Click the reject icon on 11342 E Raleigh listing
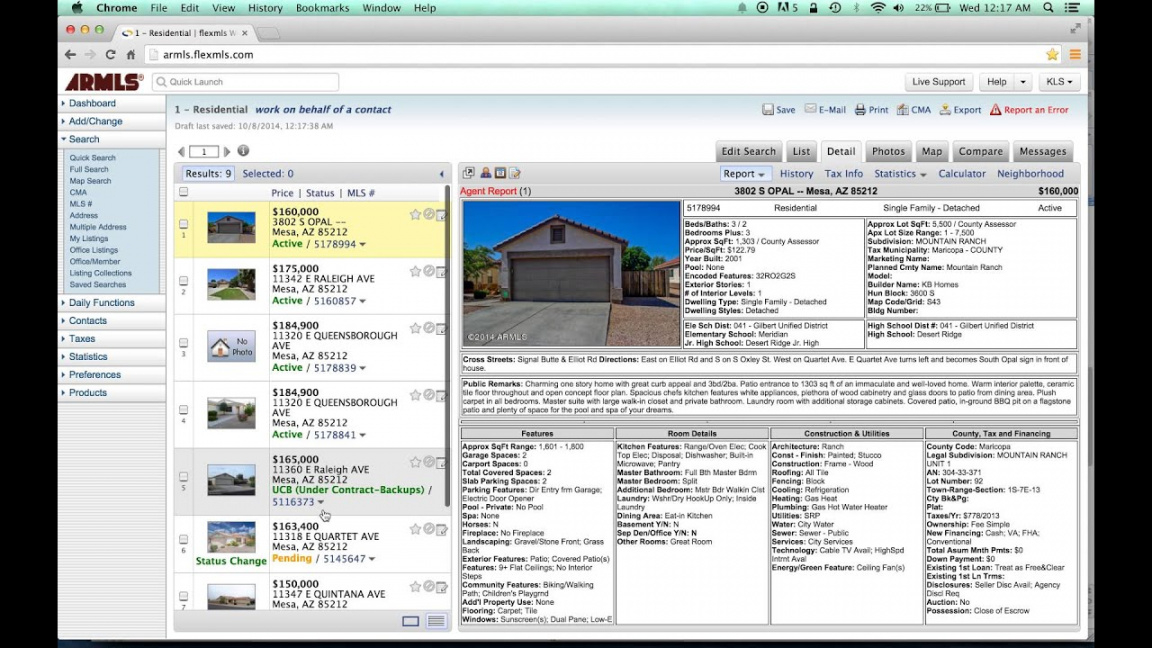The image size is (1152, 648). 428,271
